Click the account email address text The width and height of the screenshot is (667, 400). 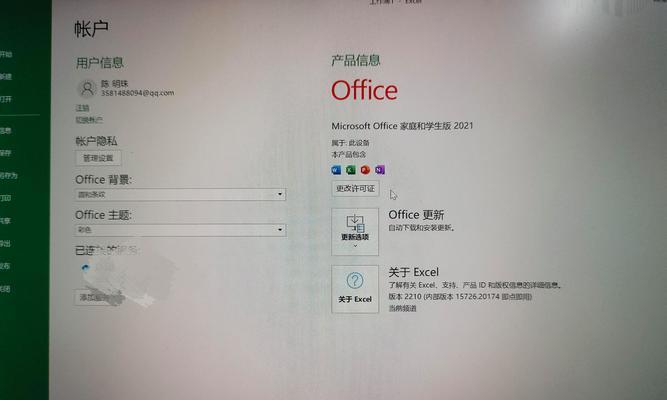point(137,93)
